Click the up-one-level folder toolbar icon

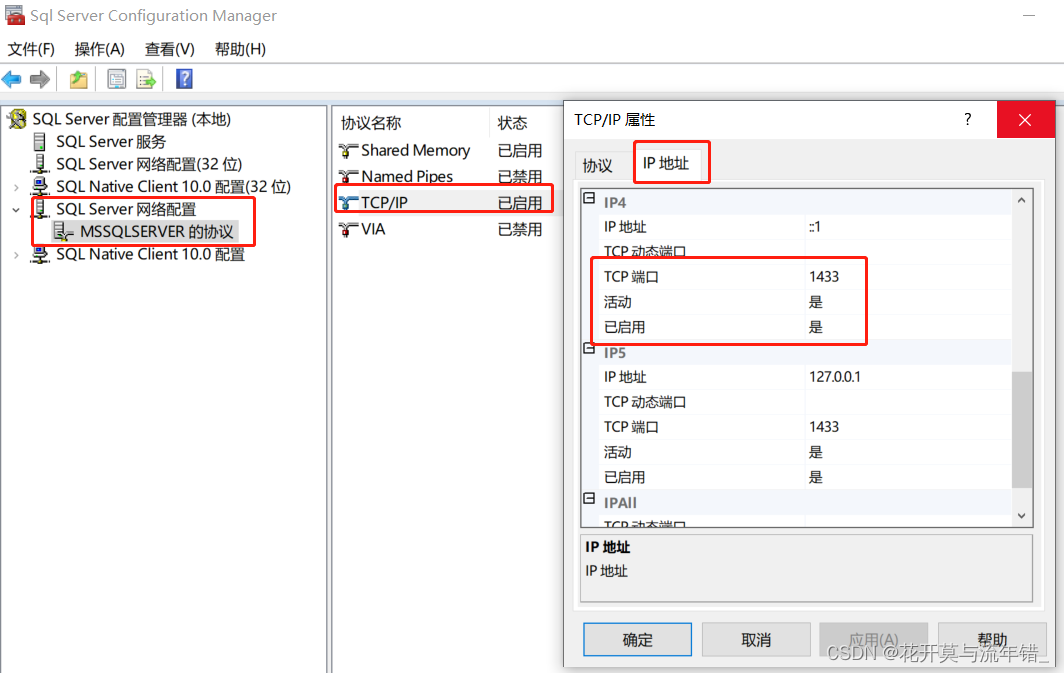[x=79, y=79]
